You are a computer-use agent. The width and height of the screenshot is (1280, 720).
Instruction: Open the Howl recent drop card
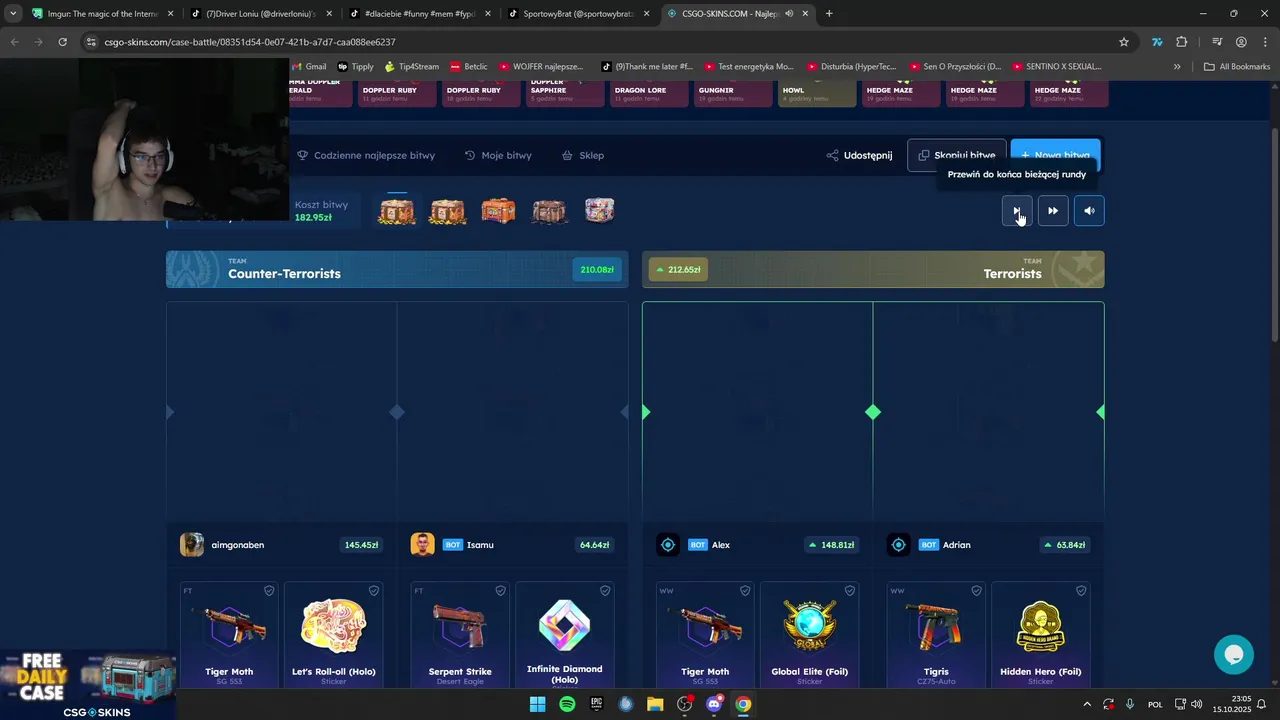point(817,93)
